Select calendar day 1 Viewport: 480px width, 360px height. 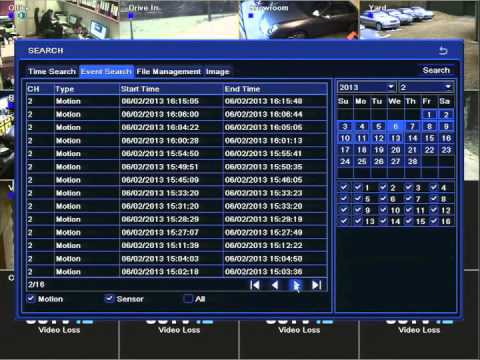pos(429,115)
